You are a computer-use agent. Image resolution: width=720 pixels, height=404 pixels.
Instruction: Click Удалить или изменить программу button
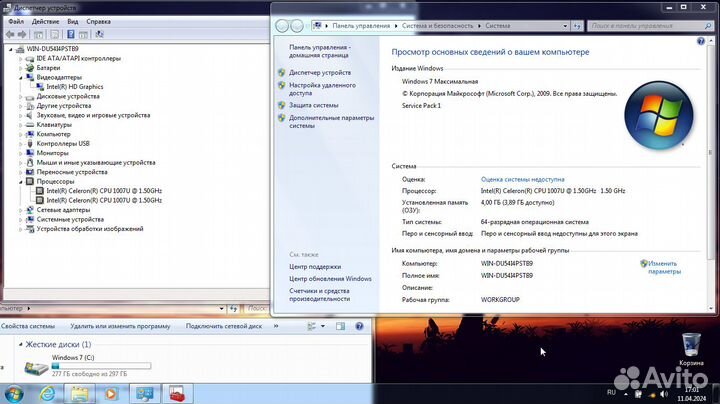coord(120,326)
